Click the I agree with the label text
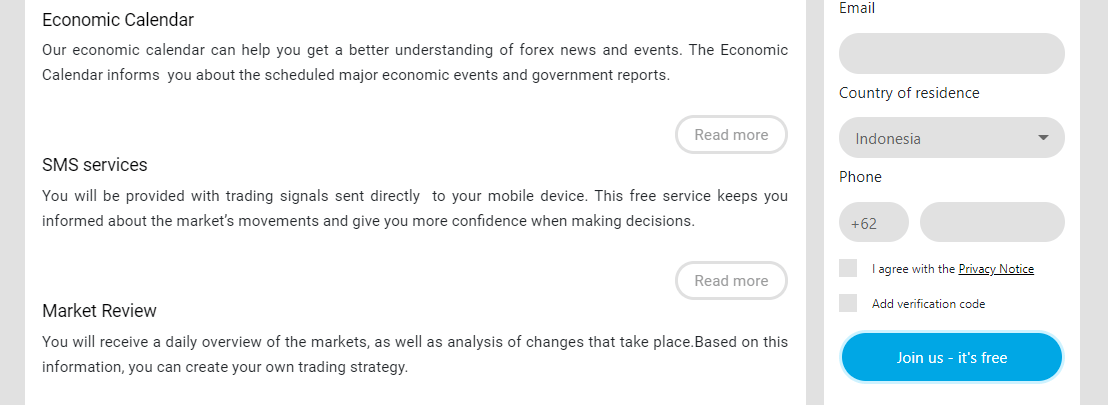The width and height of the screenshot is (1108, 405). point(913,269)
